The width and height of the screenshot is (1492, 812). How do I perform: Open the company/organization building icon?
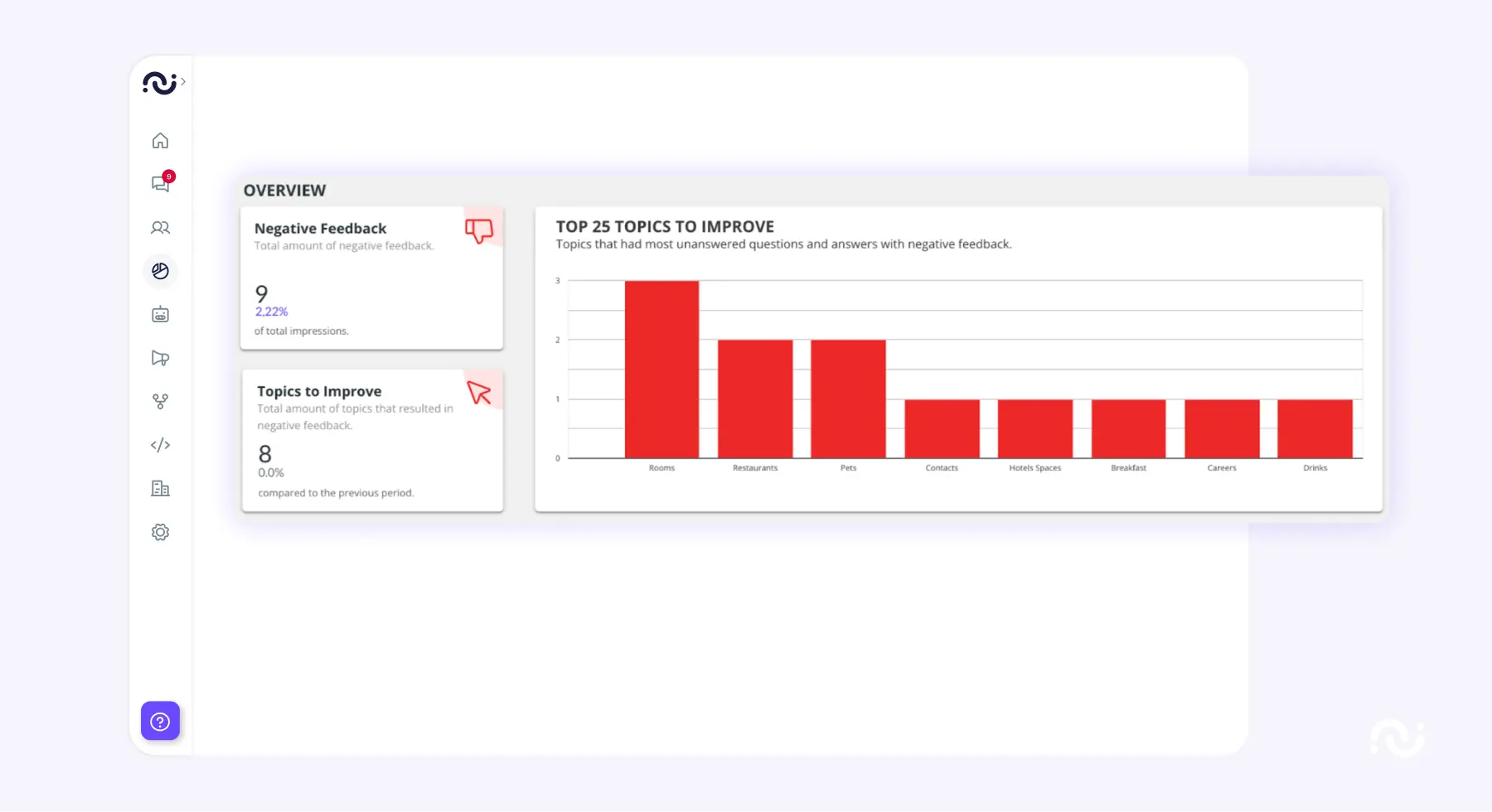pyautogui.click(x=160, y=488)
